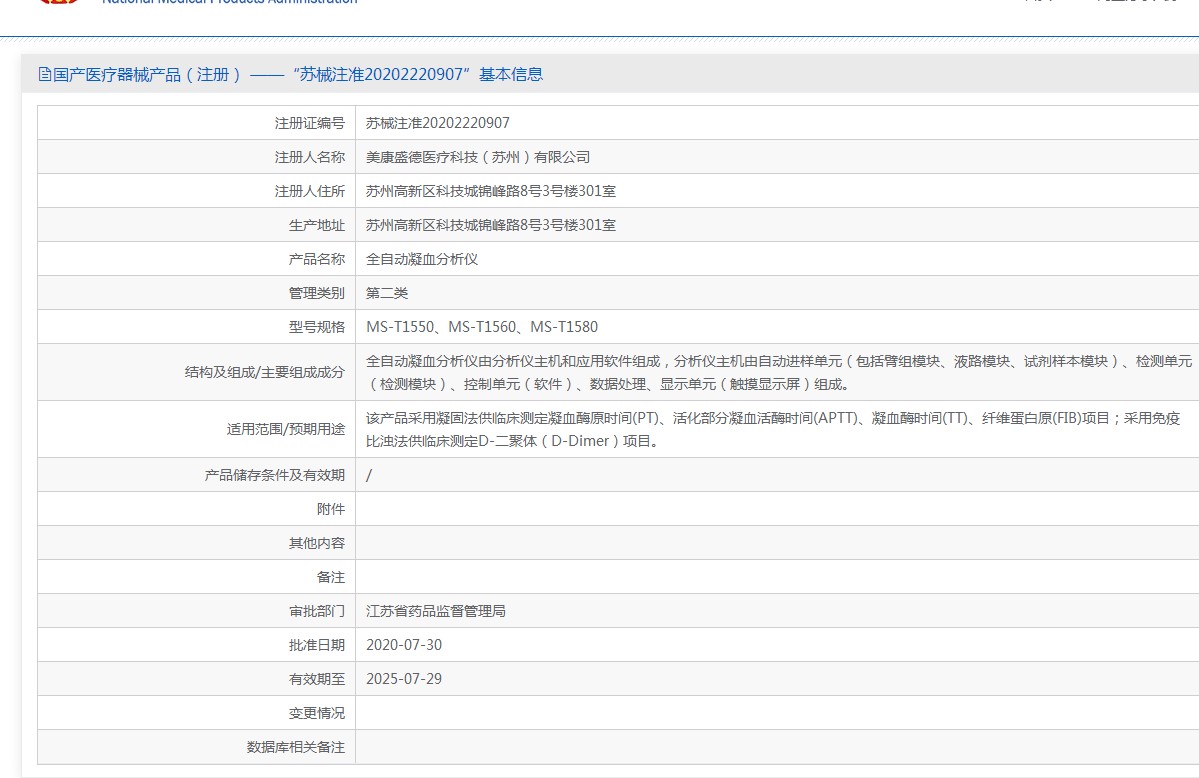
Task: Click the National Medical Products Administration text
Action: pyautogui.click(x=229, y=3)
